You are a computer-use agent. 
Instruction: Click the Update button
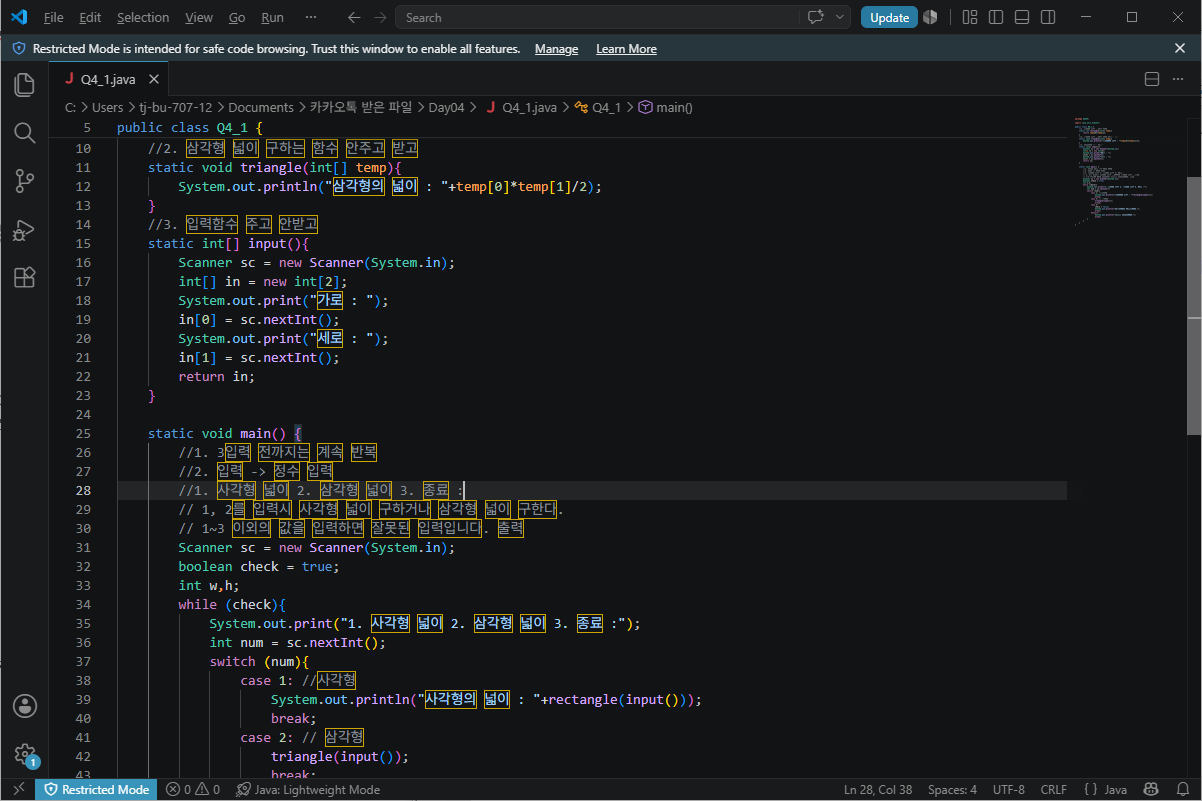[889, 17]
